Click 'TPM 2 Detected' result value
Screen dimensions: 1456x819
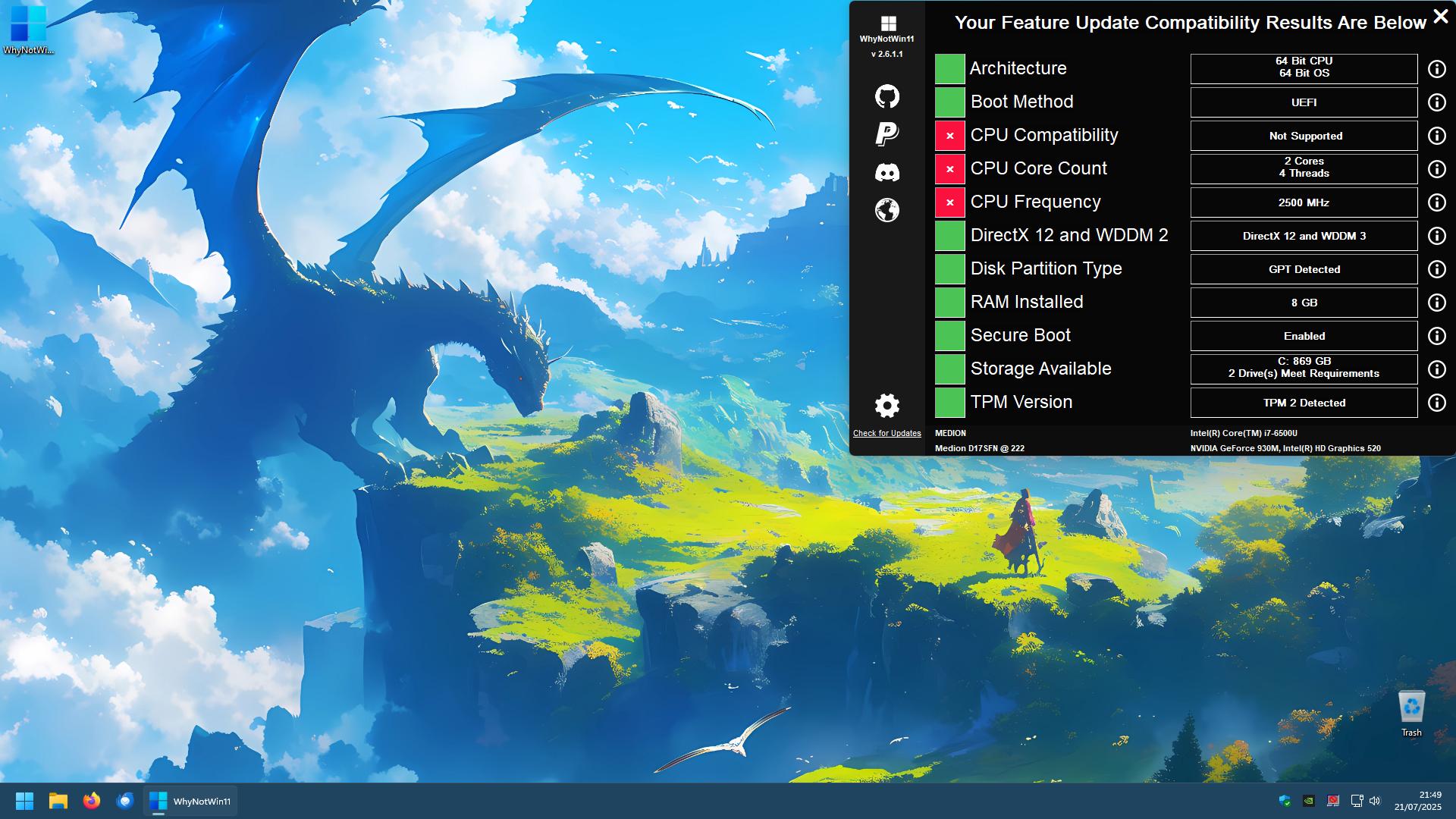pos(1304,403)
